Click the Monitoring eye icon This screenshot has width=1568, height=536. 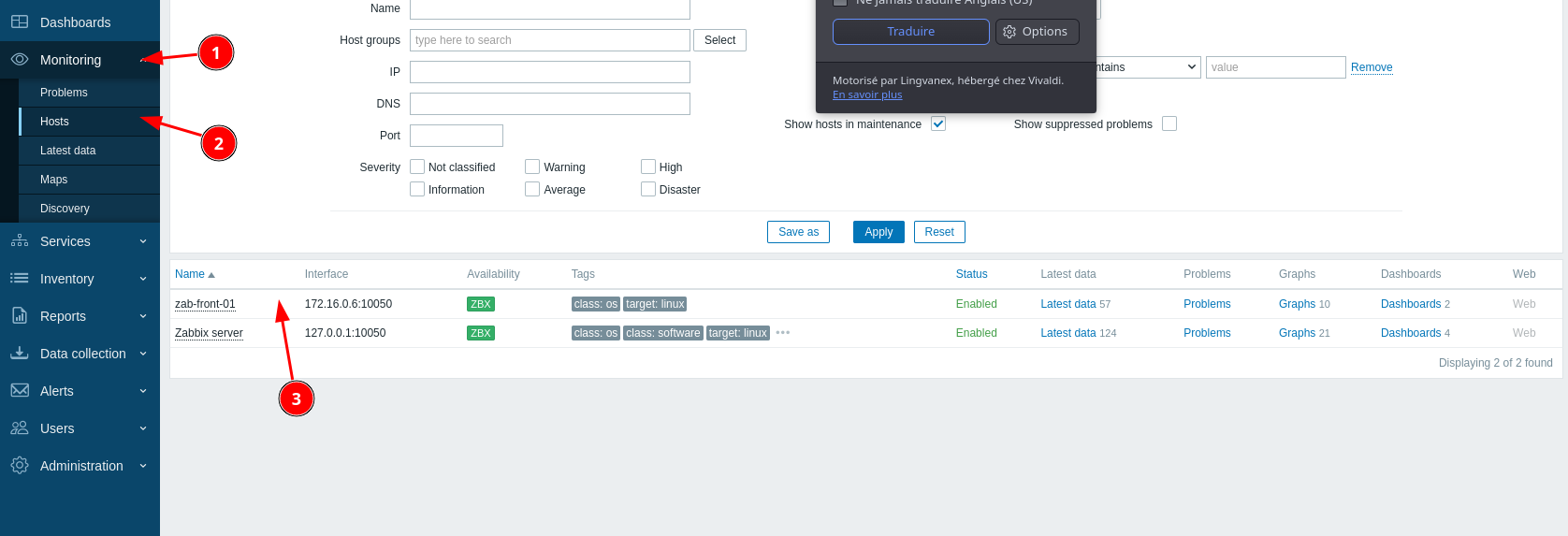(x=20, y=59)
